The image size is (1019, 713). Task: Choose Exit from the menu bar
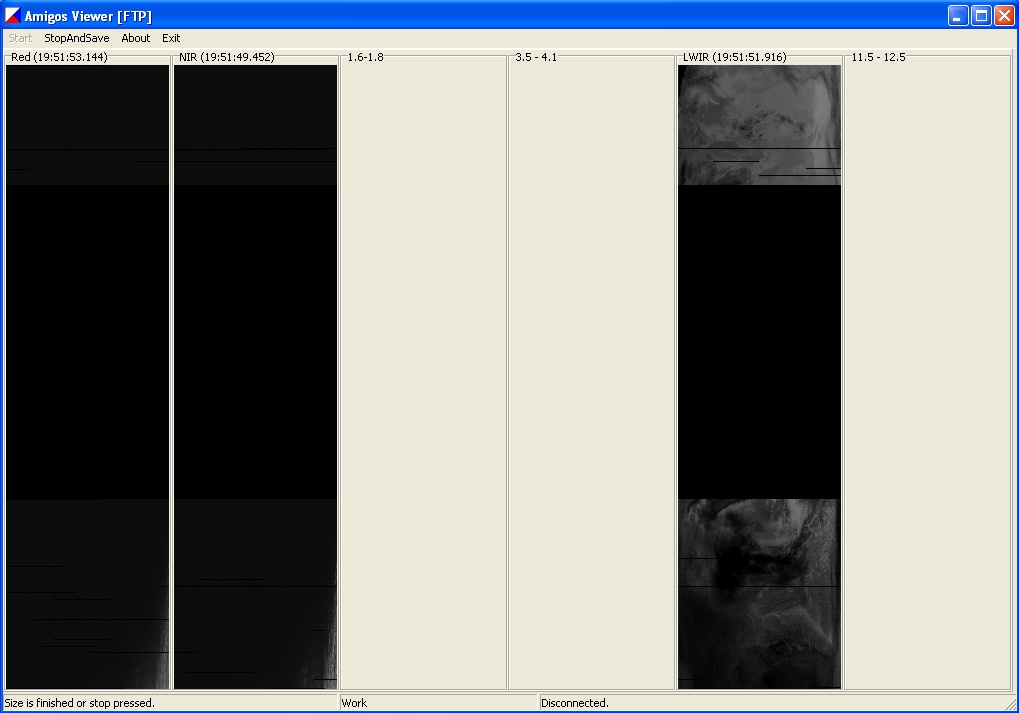[x=171, y=38]
